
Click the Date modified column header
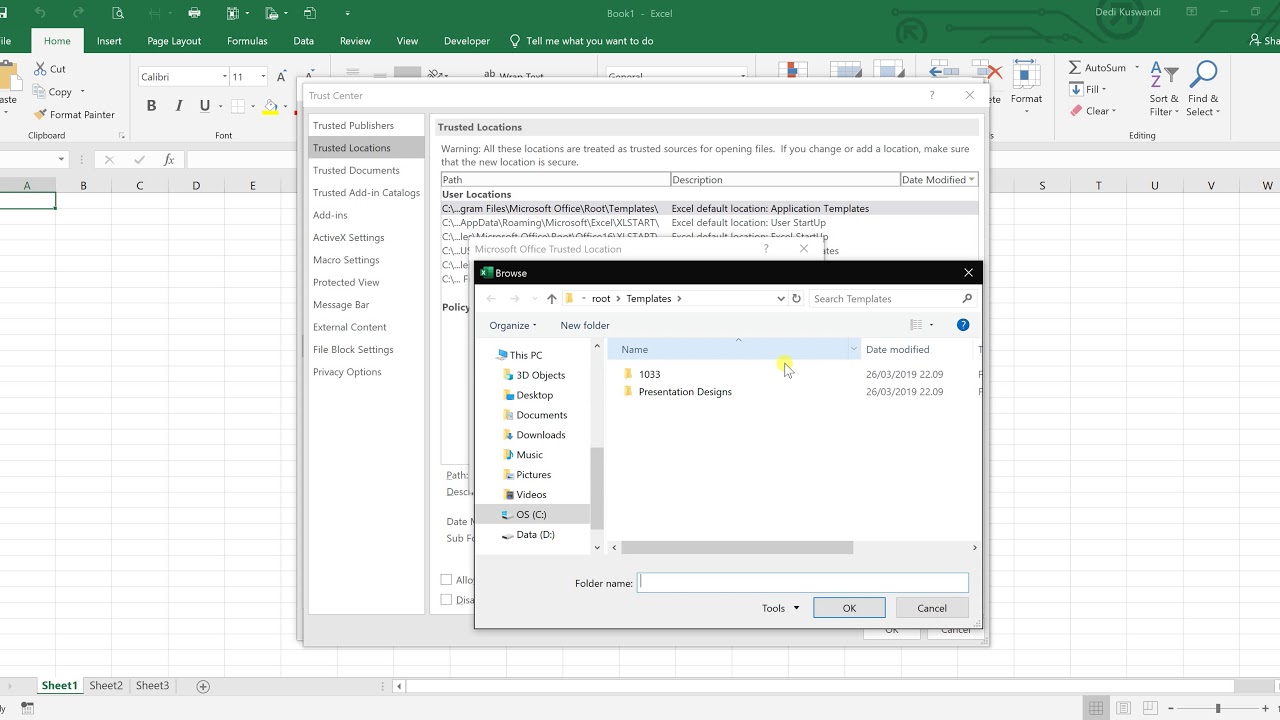[x=898, y=349]
